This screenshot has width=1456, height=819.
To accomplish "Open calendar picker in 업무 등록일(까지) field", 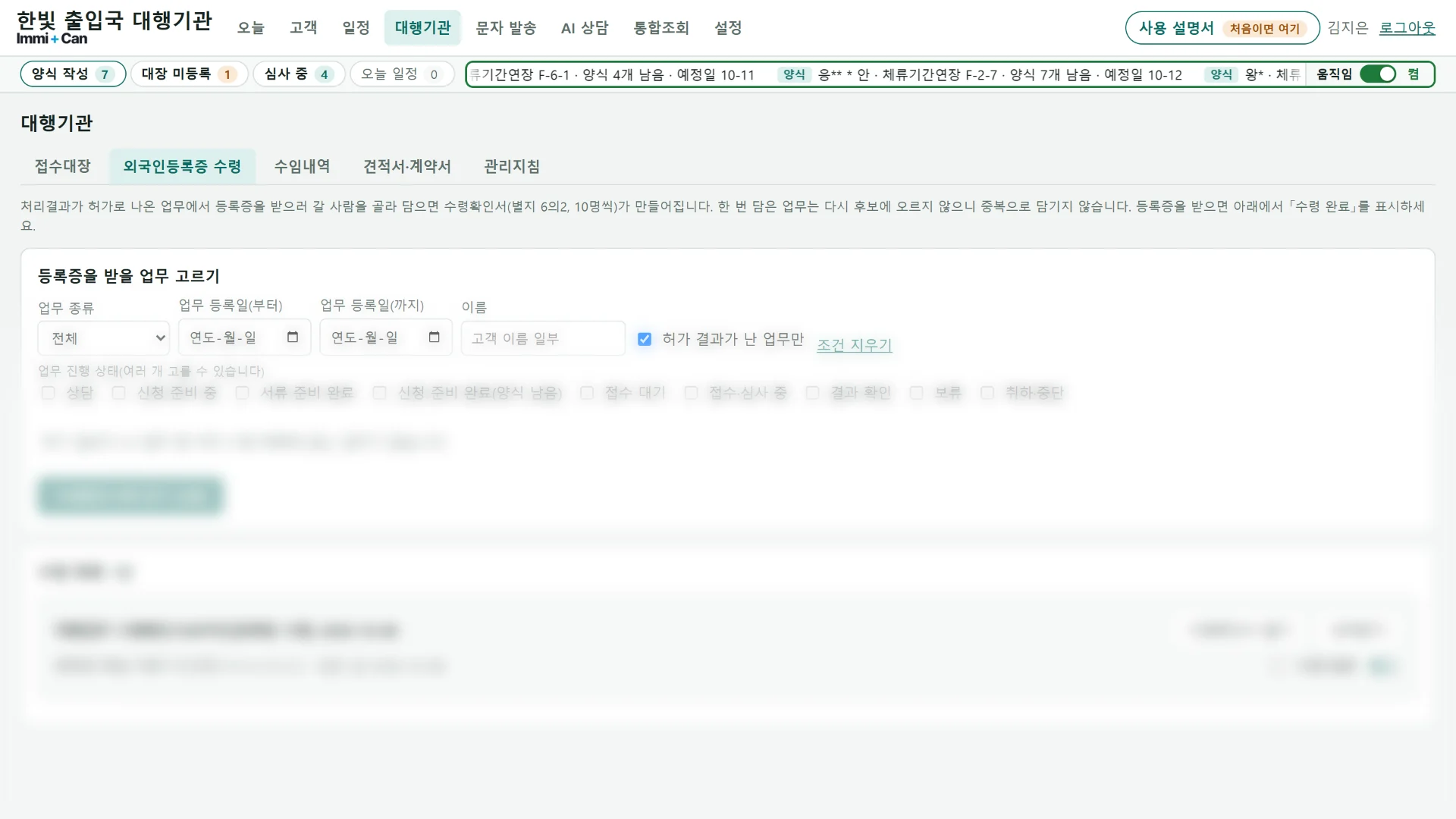I will pos(434,337).
